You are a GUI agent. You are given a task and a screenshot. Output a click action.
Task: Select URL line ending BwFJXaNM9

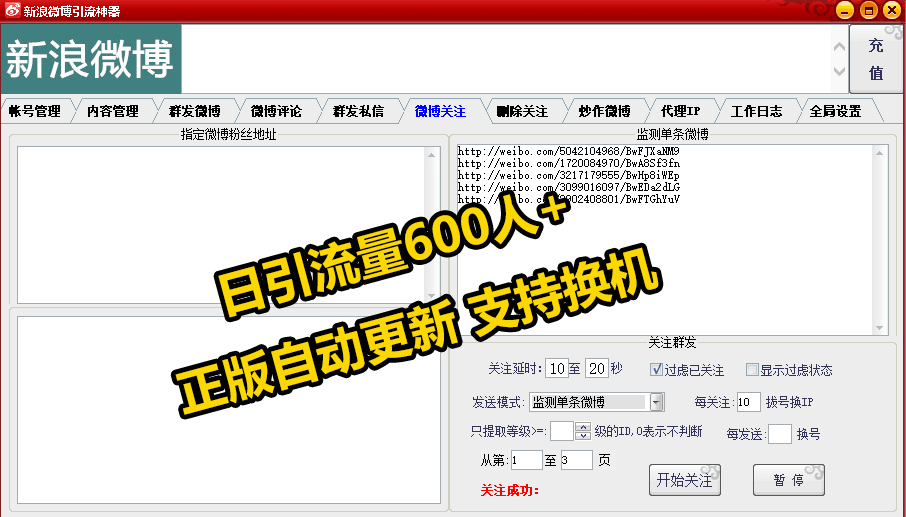(569, 151)
